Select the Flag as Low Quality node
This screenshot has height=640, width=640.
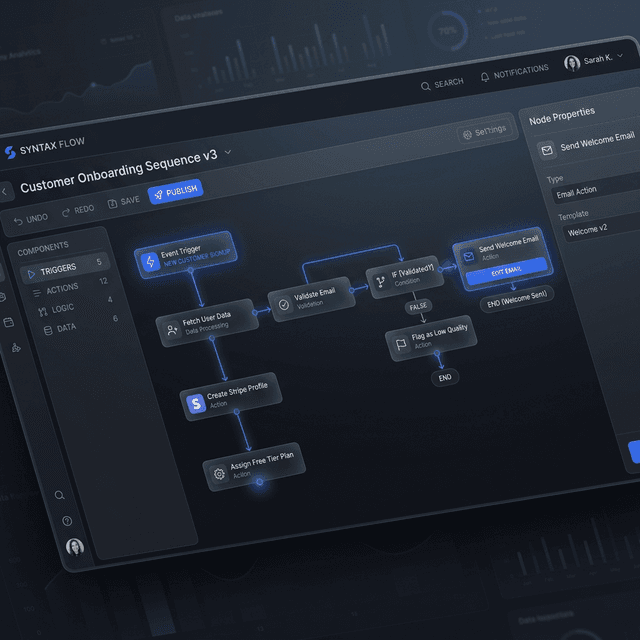(431, 338)
